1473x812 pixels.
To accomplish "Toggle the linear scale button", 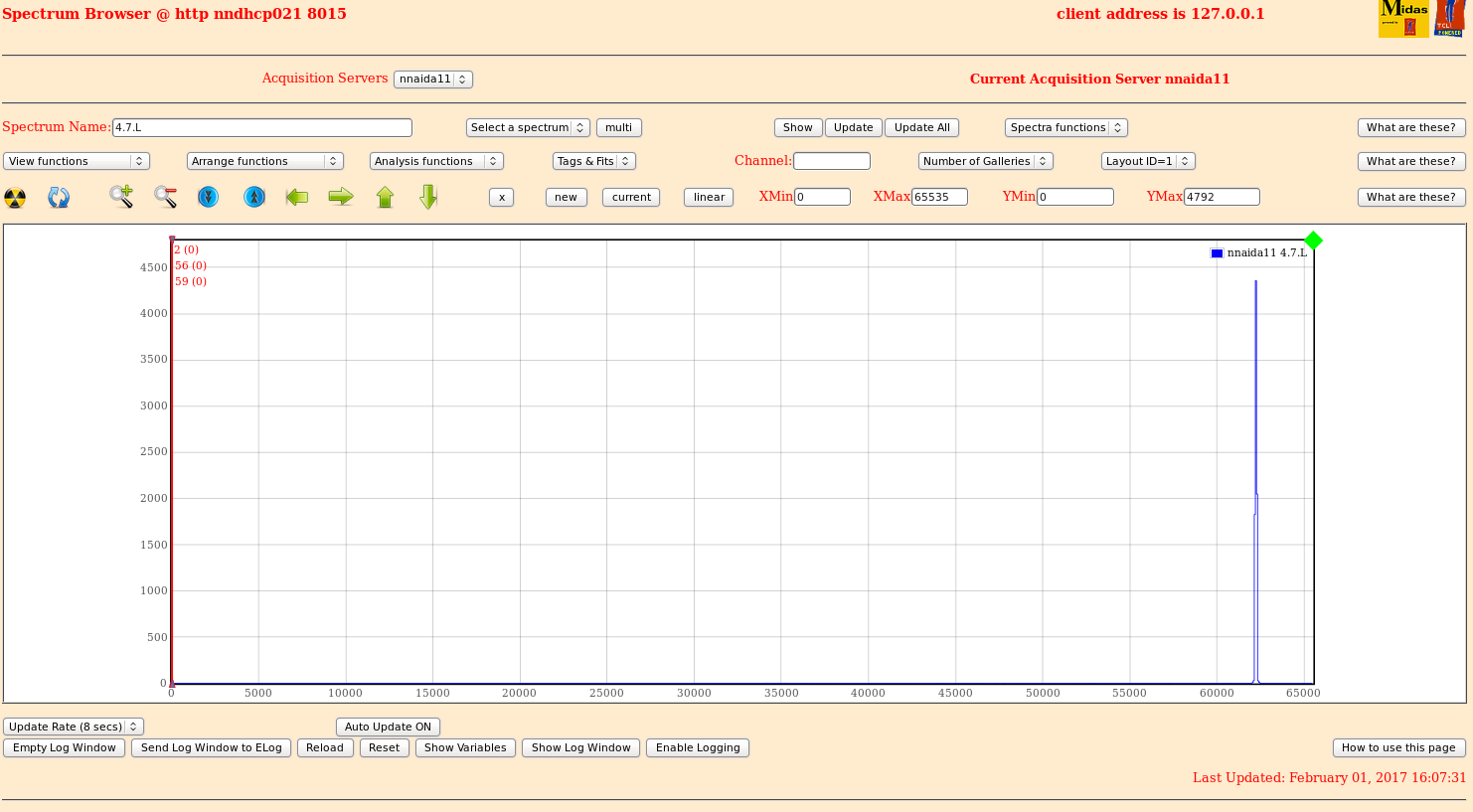I will (x=709, y=197).
